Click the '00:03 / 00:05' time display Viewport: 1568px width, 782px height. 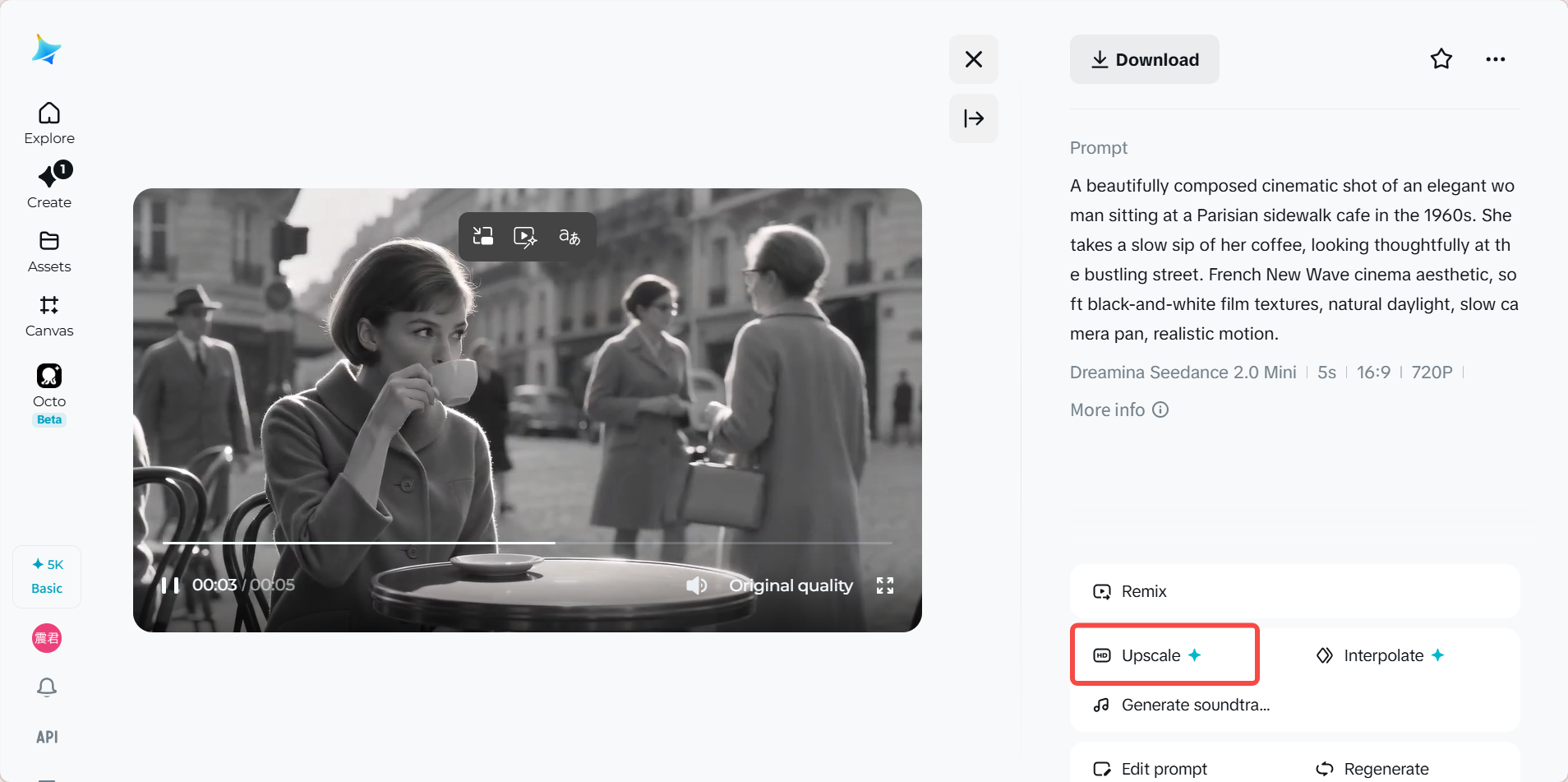[x=243, y=585]
